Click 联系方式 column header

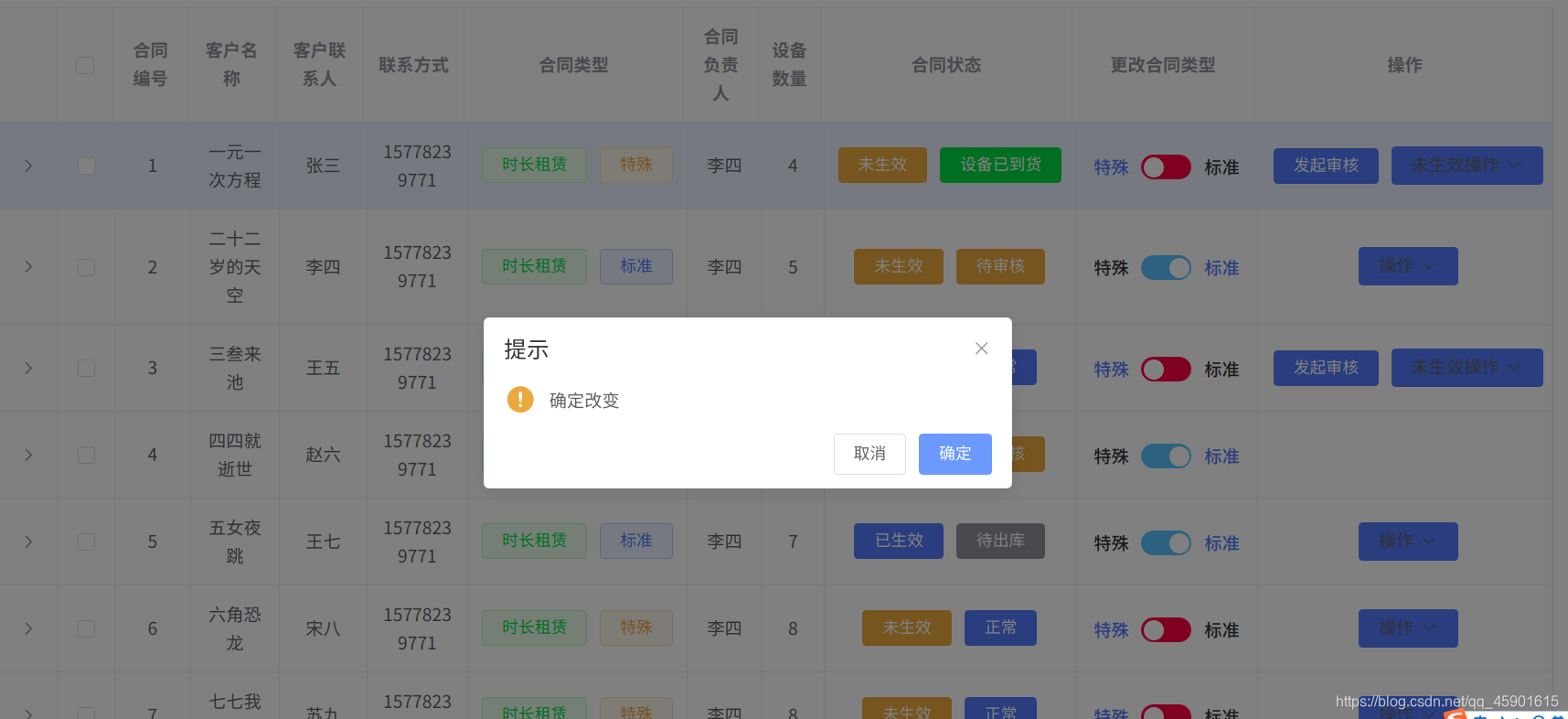pos(413,65)
